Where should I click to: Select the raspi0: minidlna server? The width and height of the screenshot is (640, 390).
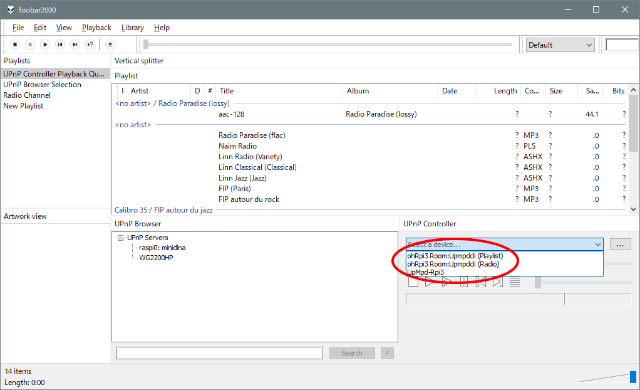click(x=162, y=248)
